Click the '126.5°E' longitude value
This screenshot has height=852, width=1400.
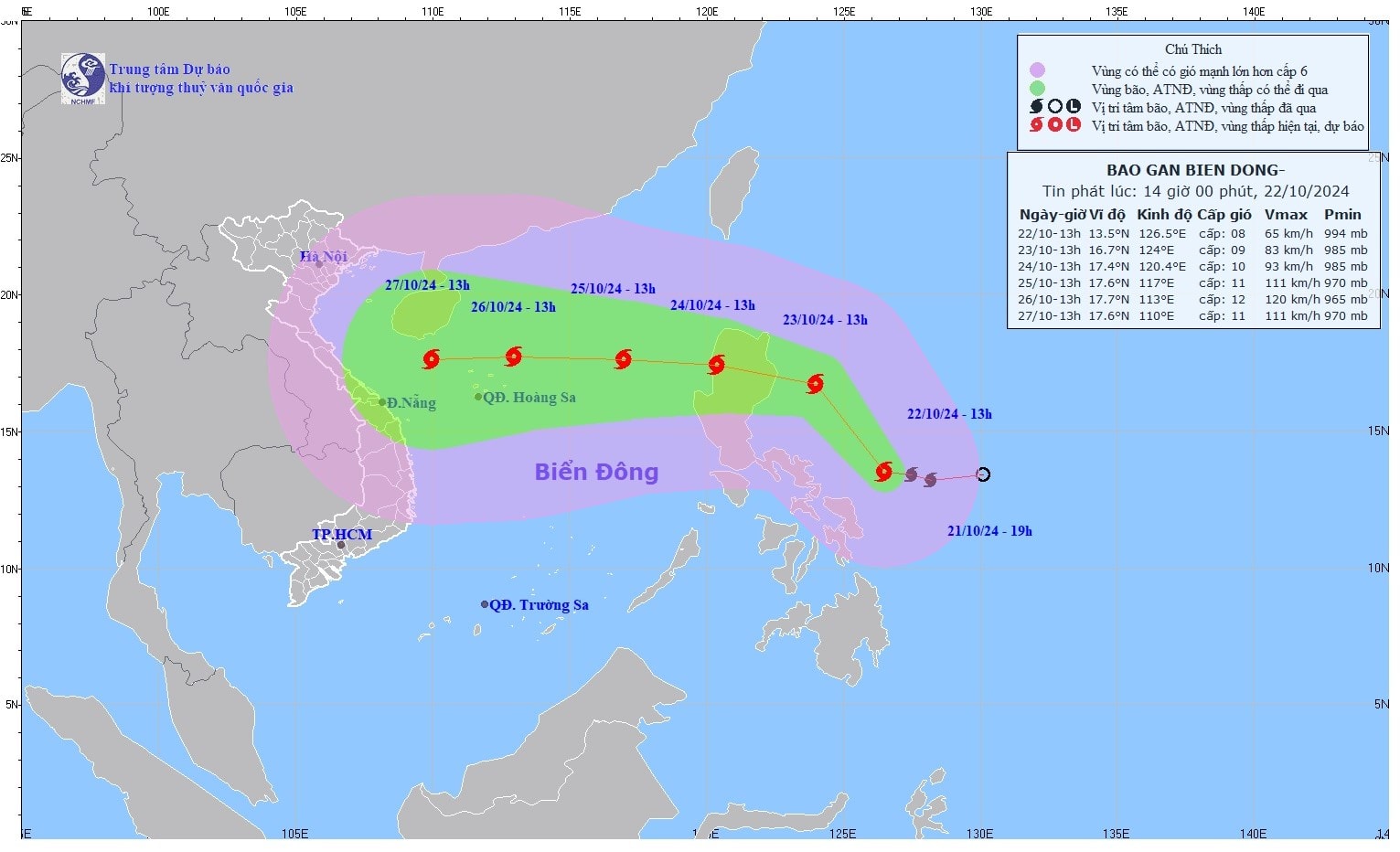(x=1161, y=234)
